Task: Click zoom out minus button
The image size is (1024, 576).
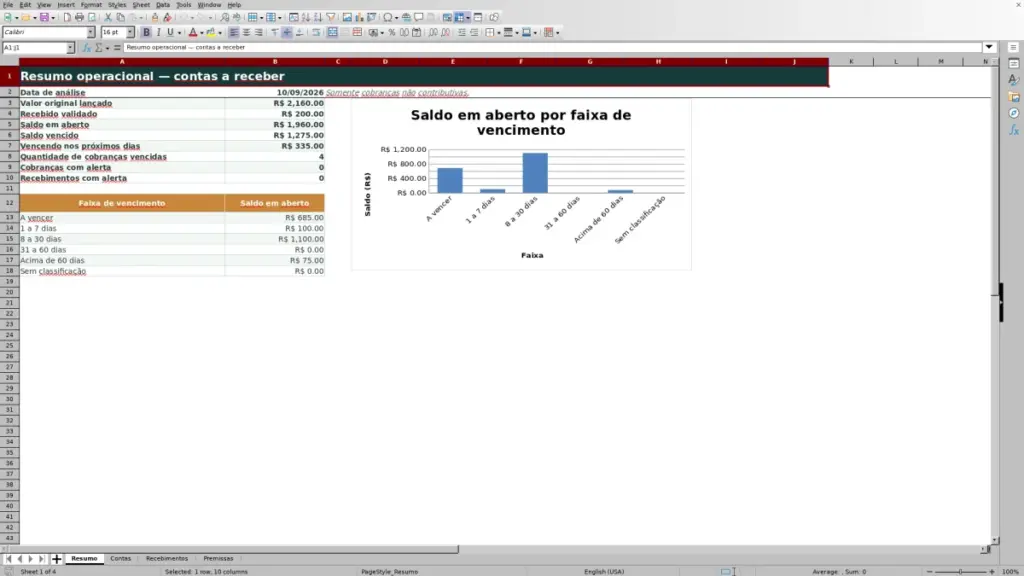Action: tap(929, 571)
